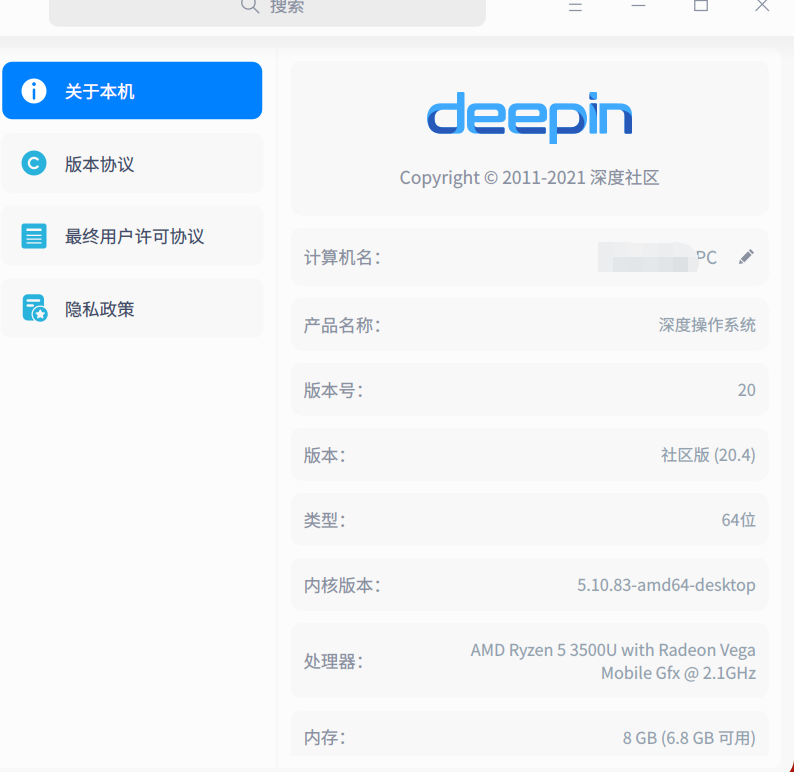Screen dimensions: 794x772
Task: Click the version number value 20
Action: [746, 390]
